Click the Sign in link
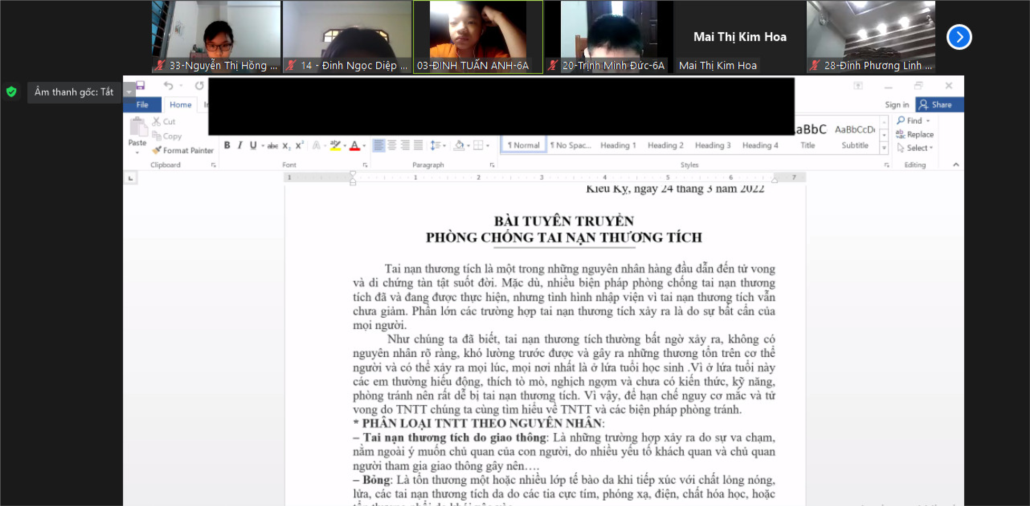This screenshot has height=506, width=1030. pyautogui.click(x=897, y=104)
